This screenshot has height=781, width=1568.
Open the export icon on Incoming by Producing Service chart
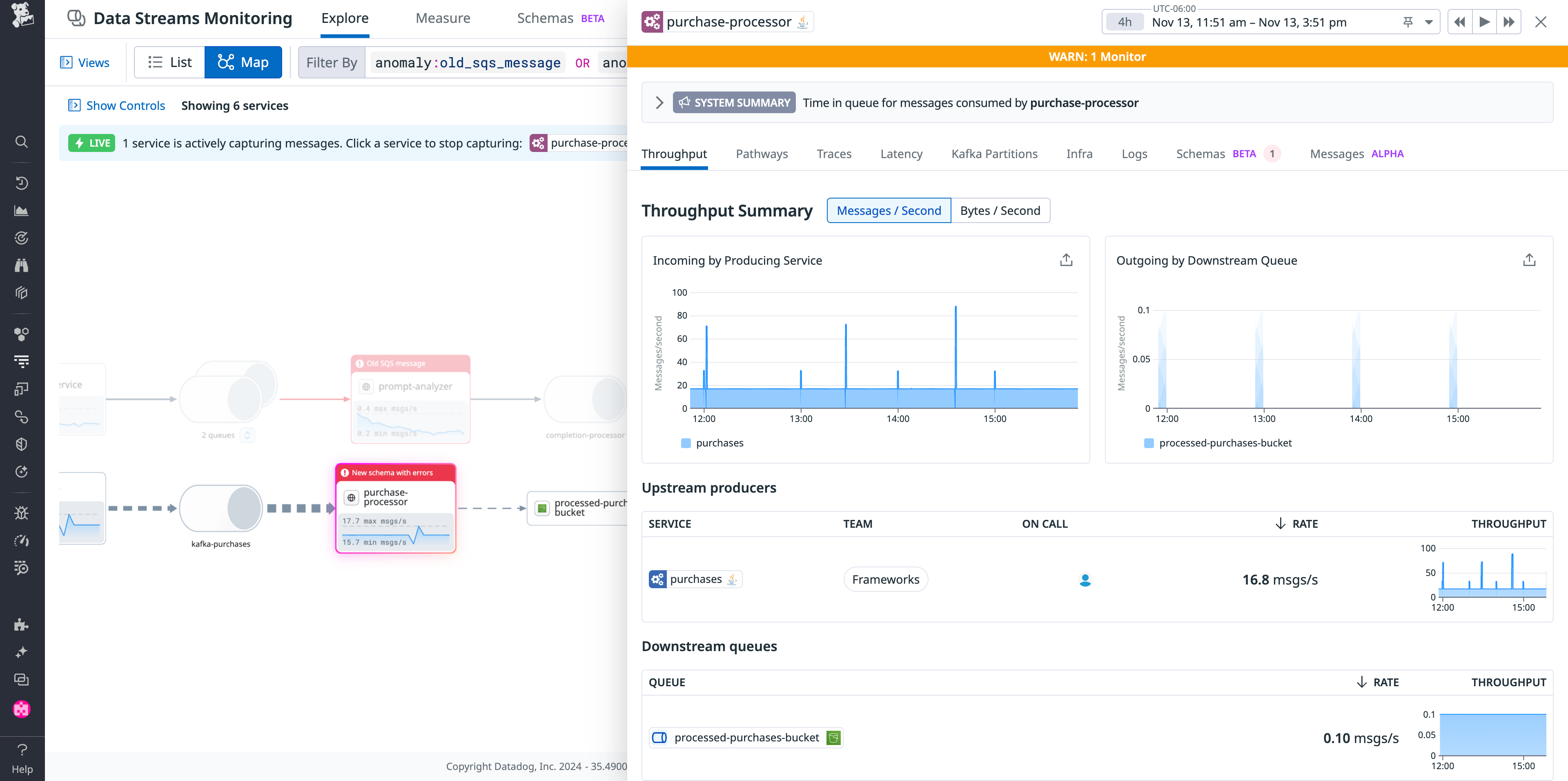1066,259
